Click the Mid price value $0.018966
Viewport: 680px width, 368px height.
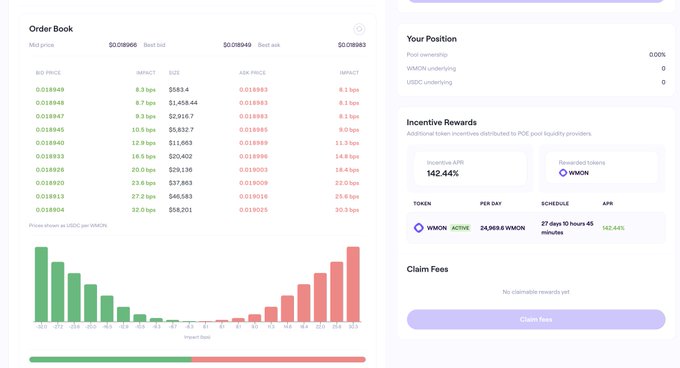pyautogui.click(x=123, y=45)
